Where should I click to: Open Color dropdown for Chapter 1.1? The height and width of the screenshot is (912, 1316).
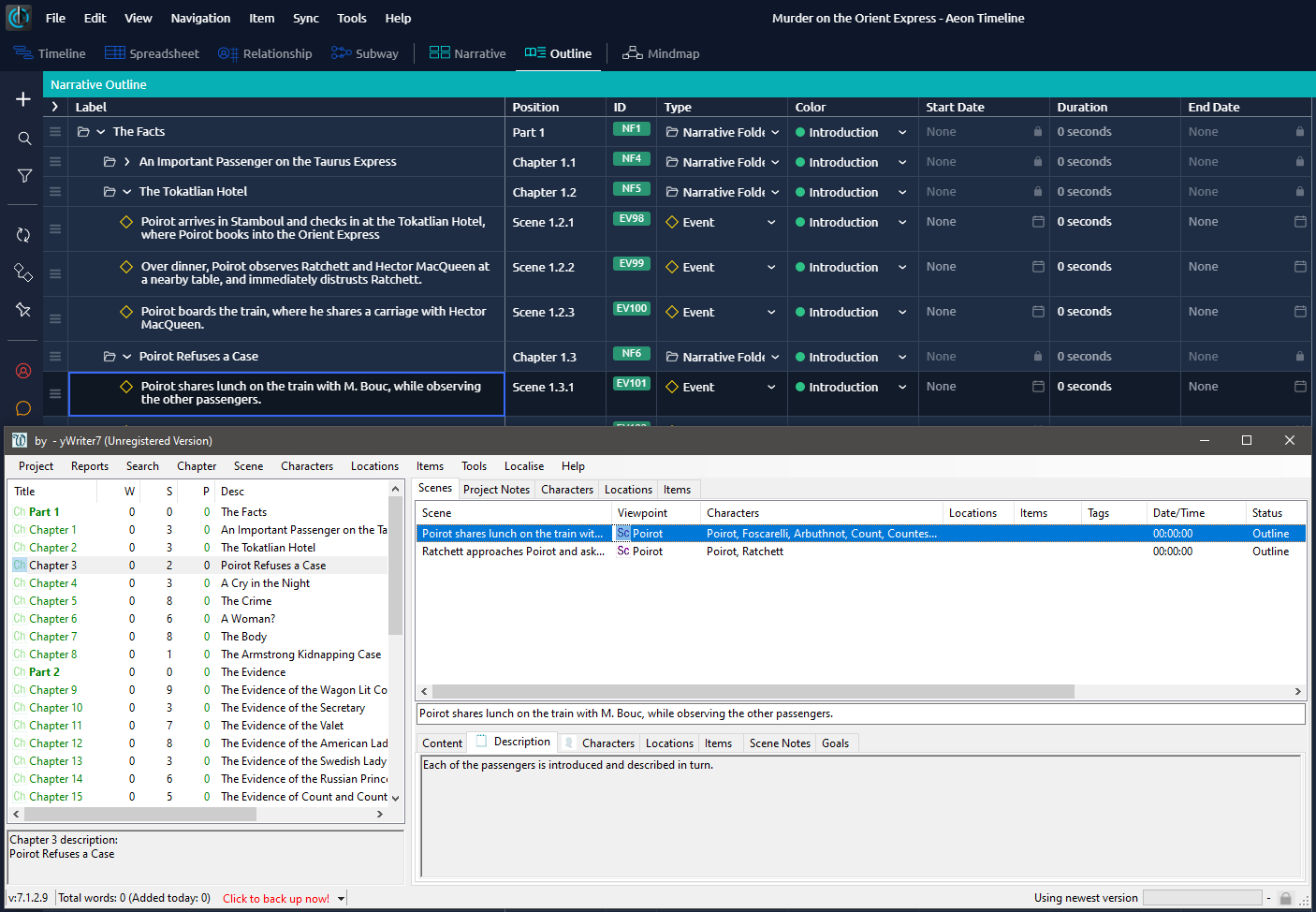[x=902, y=163]
